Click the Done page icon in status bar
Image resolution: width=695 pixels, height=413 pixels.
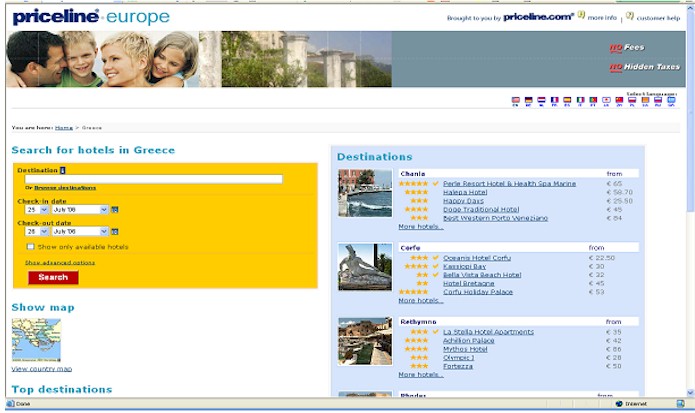pyautogui.click(x=10, y=404)
